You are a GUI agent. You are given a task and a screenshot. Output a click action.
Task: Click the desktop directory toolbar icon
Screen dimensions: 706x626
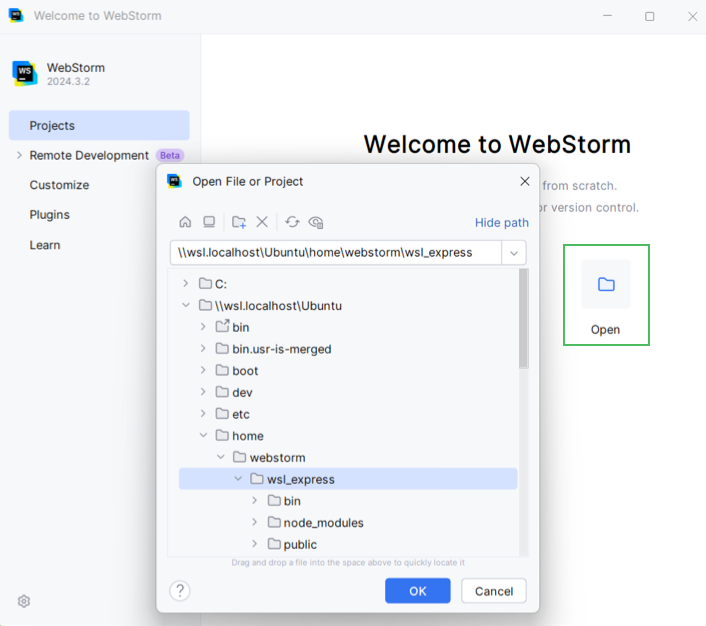coord(209,222)
